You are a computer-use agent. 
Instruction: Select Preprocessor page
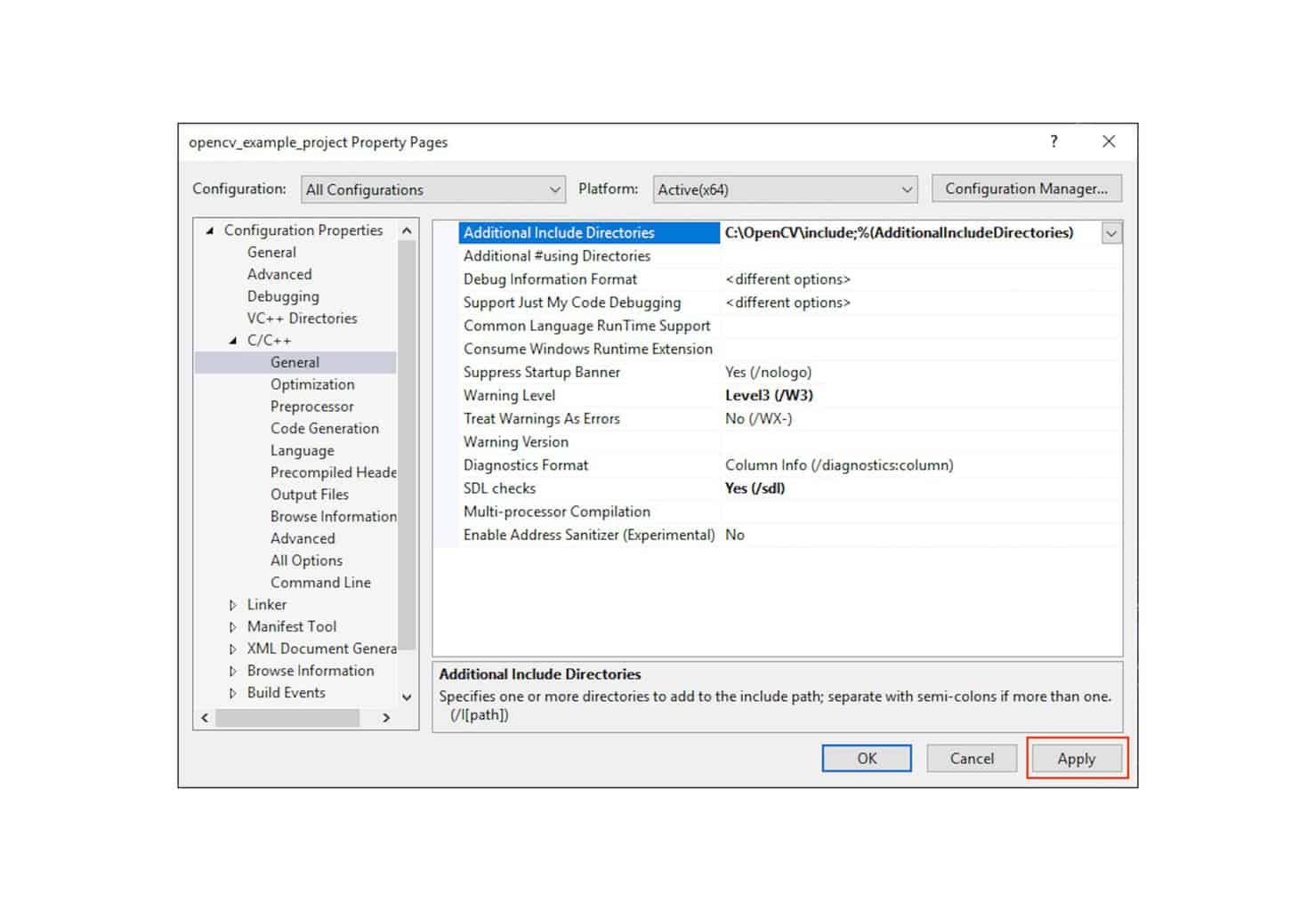click(x=312, y=407)
